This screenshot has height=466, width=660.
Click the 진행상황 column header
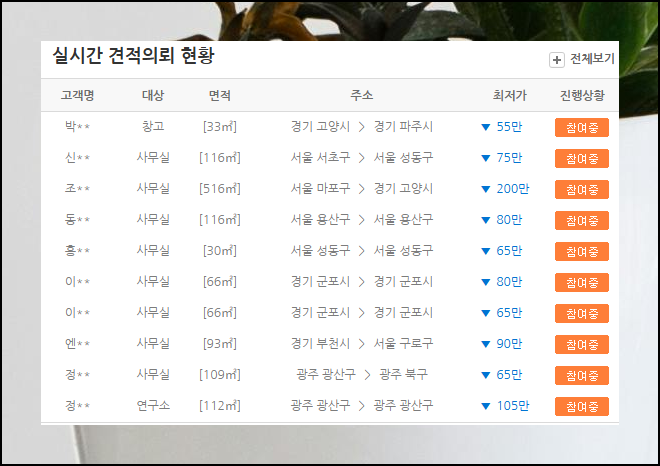coord(582,95)
